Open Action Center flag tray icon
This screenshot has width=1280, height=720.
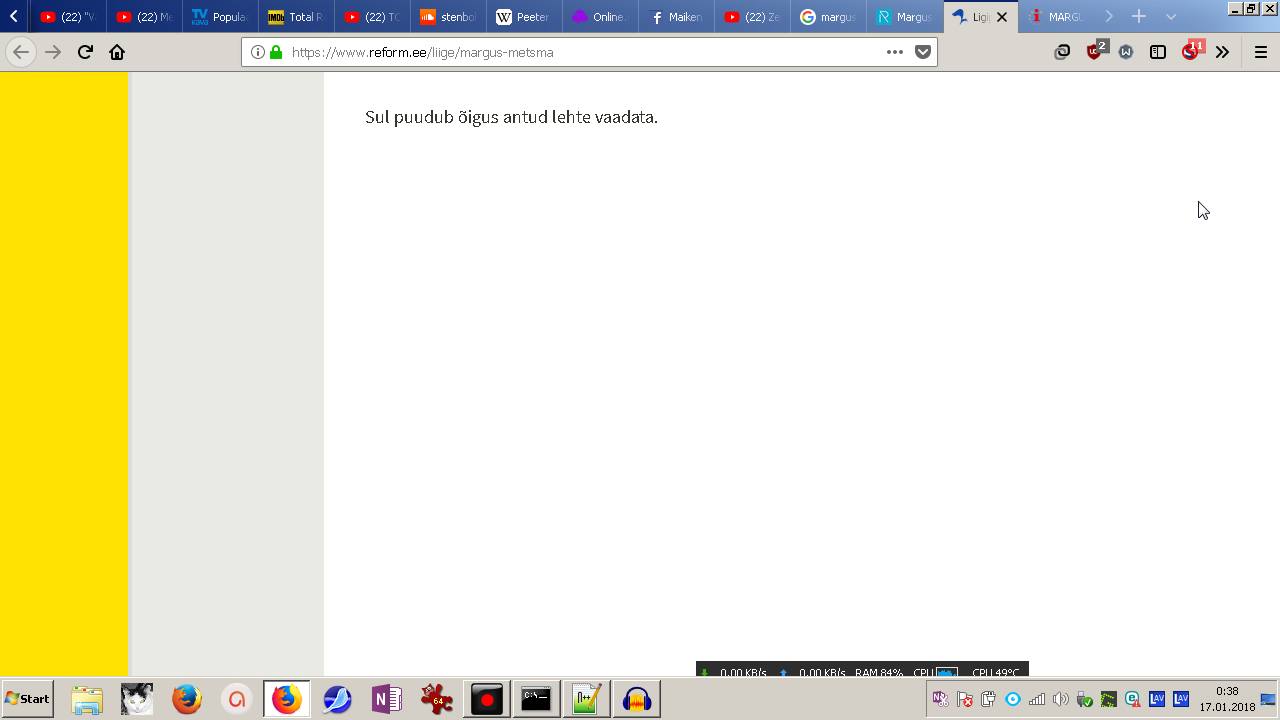point(964,699)
